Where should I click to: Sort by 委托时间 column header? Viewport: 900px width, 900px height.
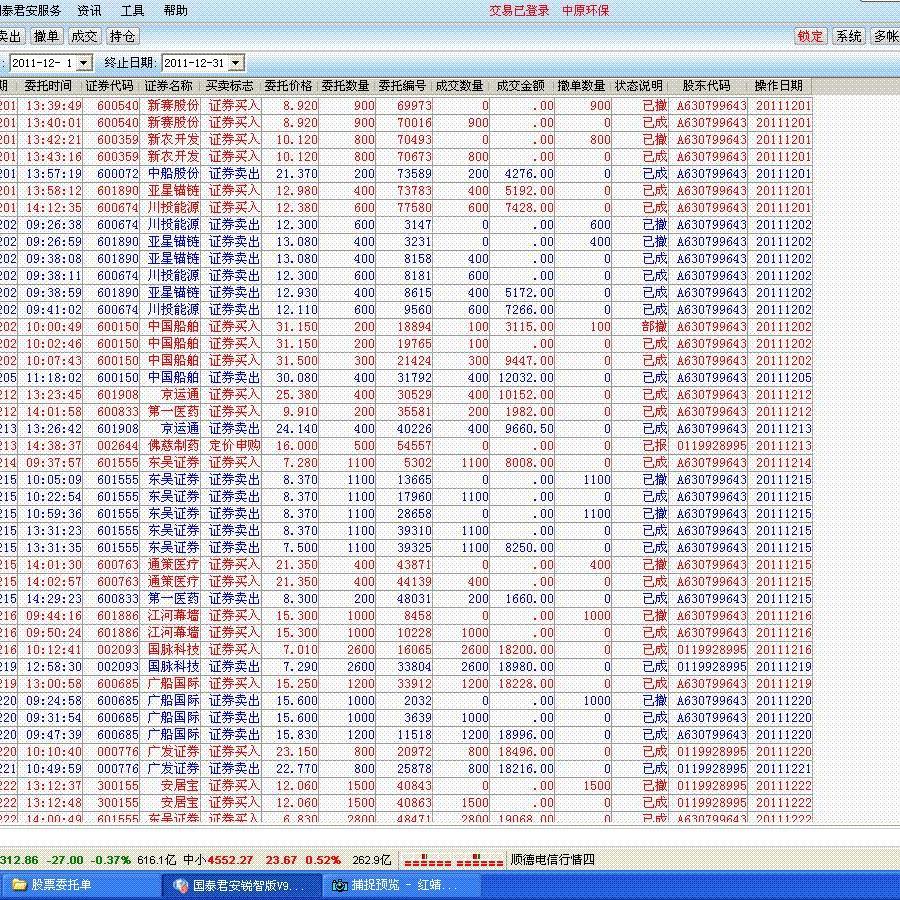[48, 86]
